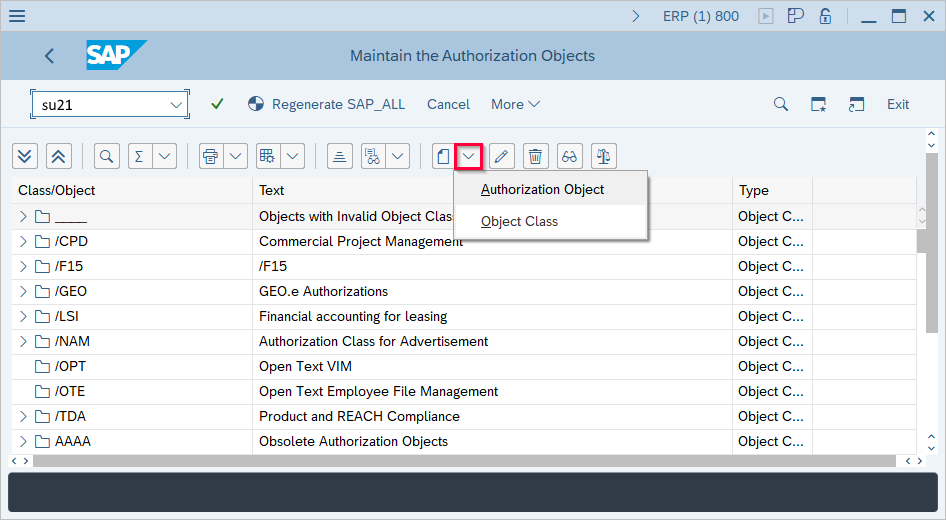Screen dimensions: 946x520
Task: Open dropdown beside the Sigma icon
Action: (x=165, y=156)
